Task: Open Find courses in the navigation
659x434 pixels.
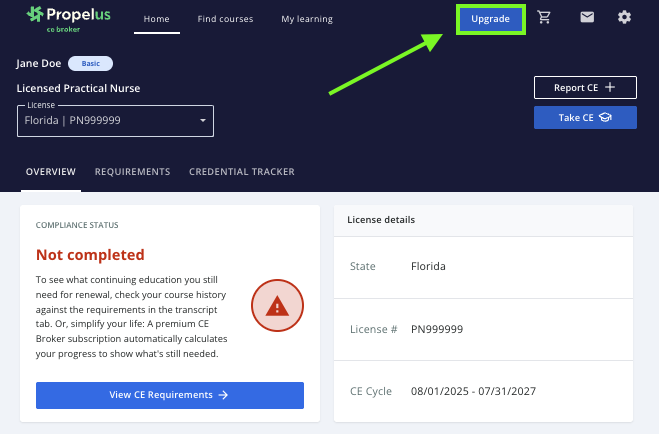Action: 225,19
